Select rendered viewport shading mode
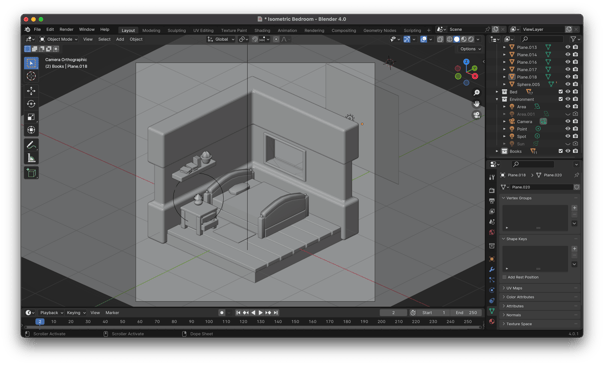This screenshot has height=365, width=604. [x=471, y=39]
